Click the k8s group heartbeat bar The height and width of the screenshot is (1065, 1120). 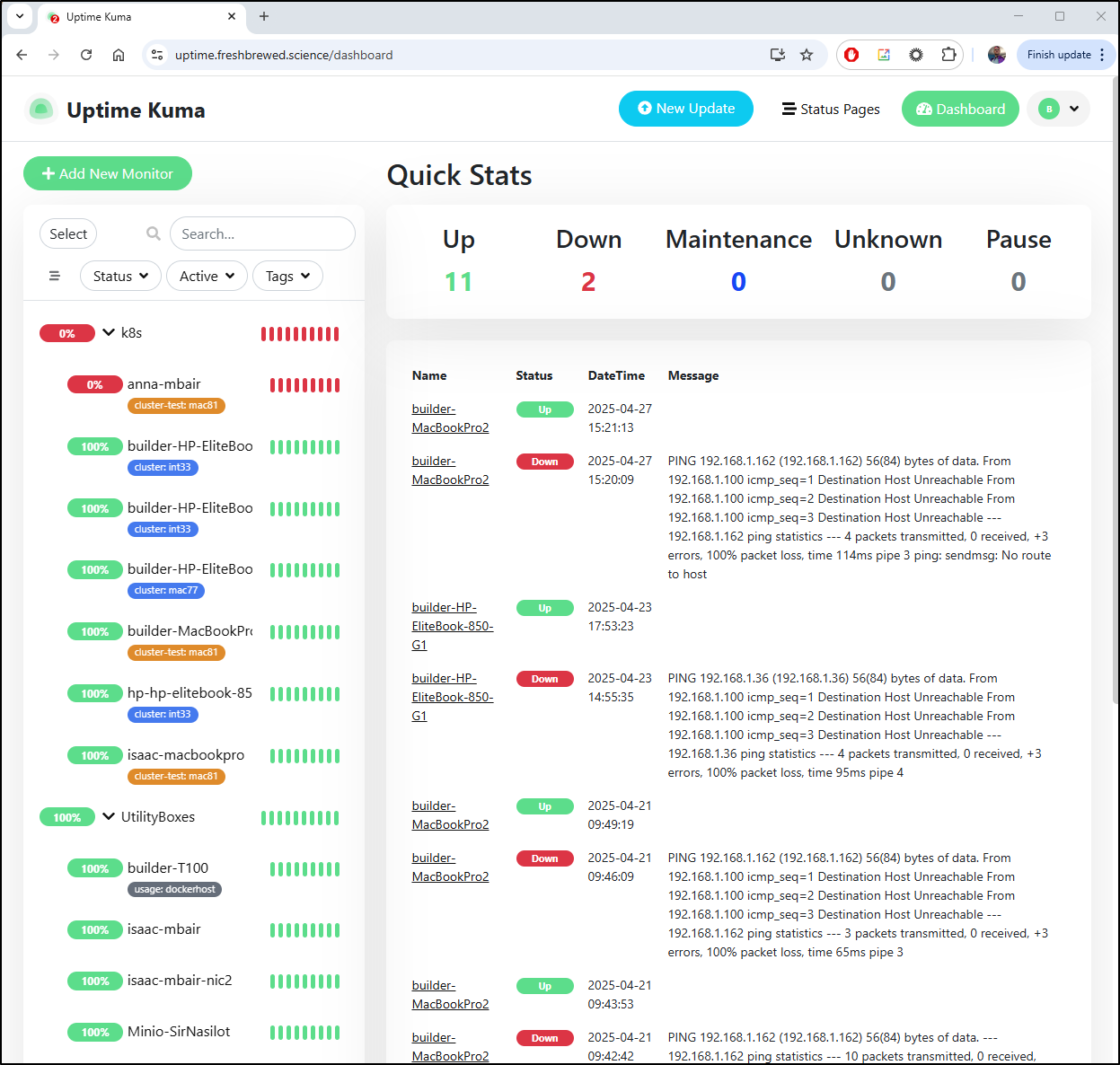[x=300, y=334]
